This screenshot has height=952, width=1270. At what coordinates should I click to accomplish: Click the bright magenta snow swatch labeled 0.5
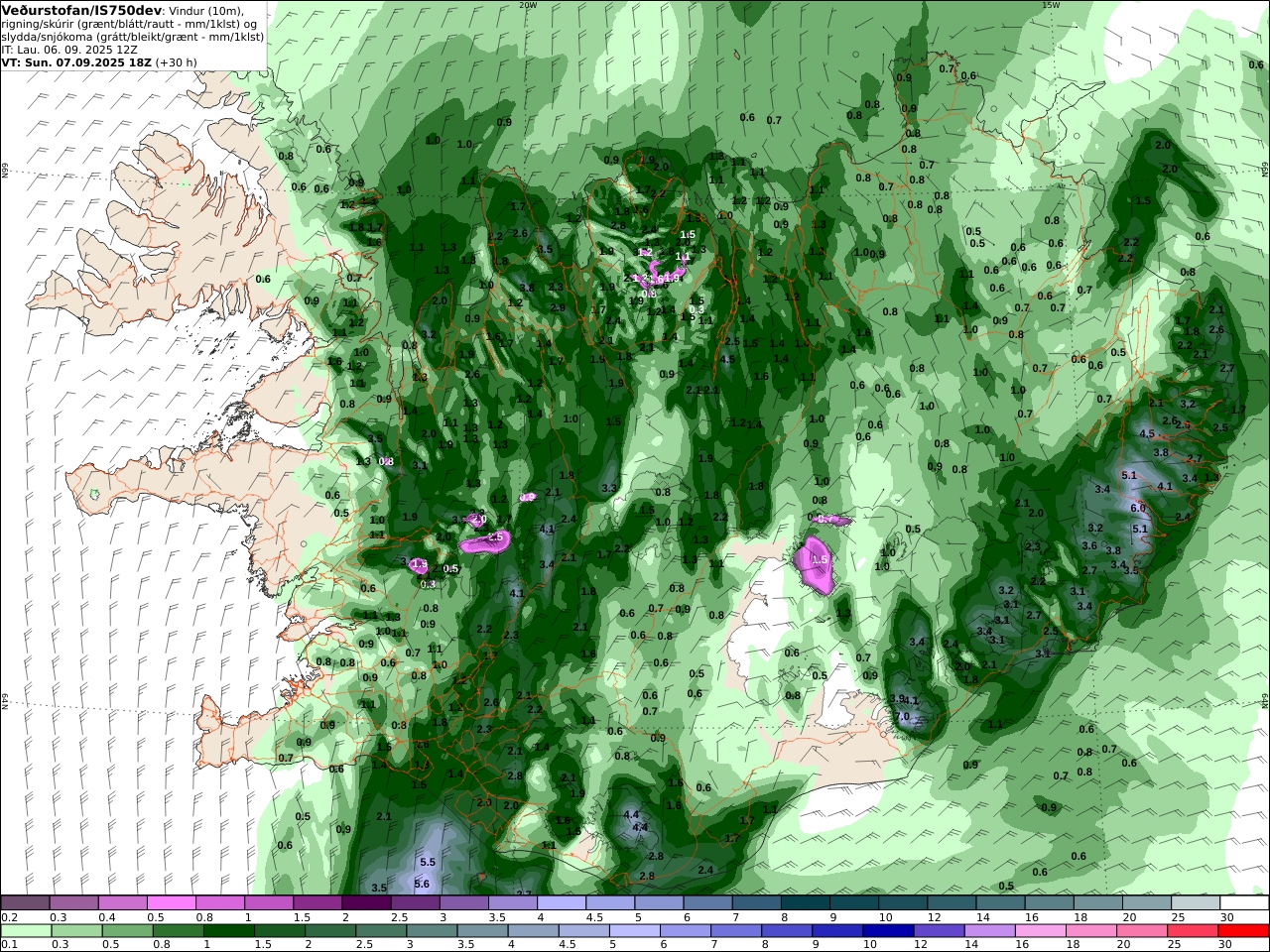pos(171,902)
